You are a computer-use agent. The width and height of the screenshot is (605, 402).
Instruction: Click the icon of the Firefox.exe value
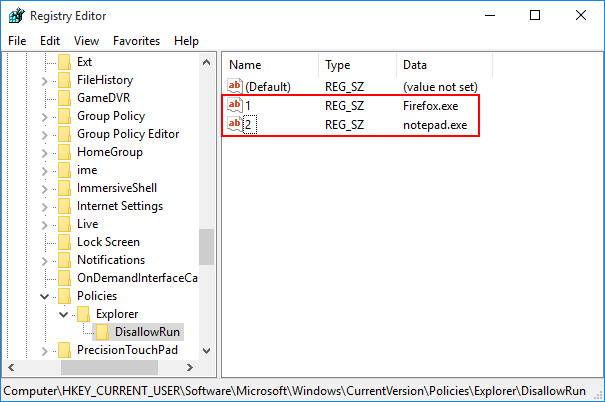coord(235,105)
